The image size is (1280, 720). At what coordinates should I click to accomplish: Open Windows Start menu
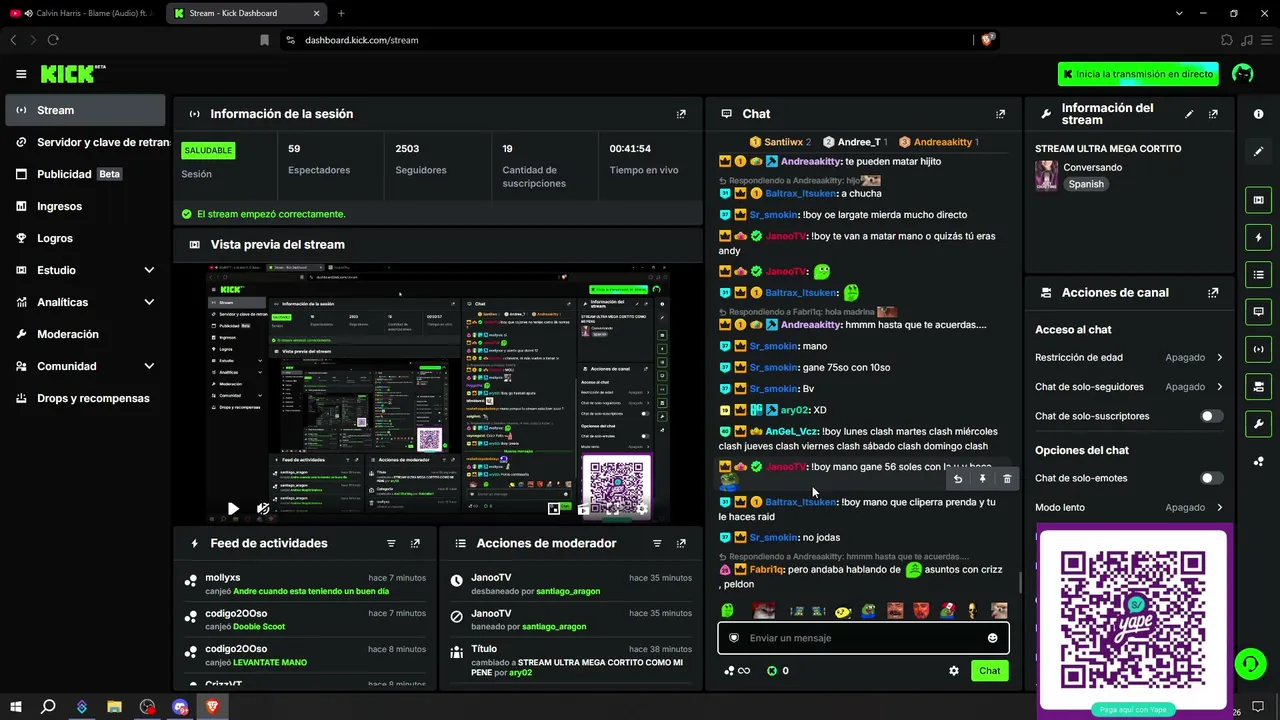15,707
